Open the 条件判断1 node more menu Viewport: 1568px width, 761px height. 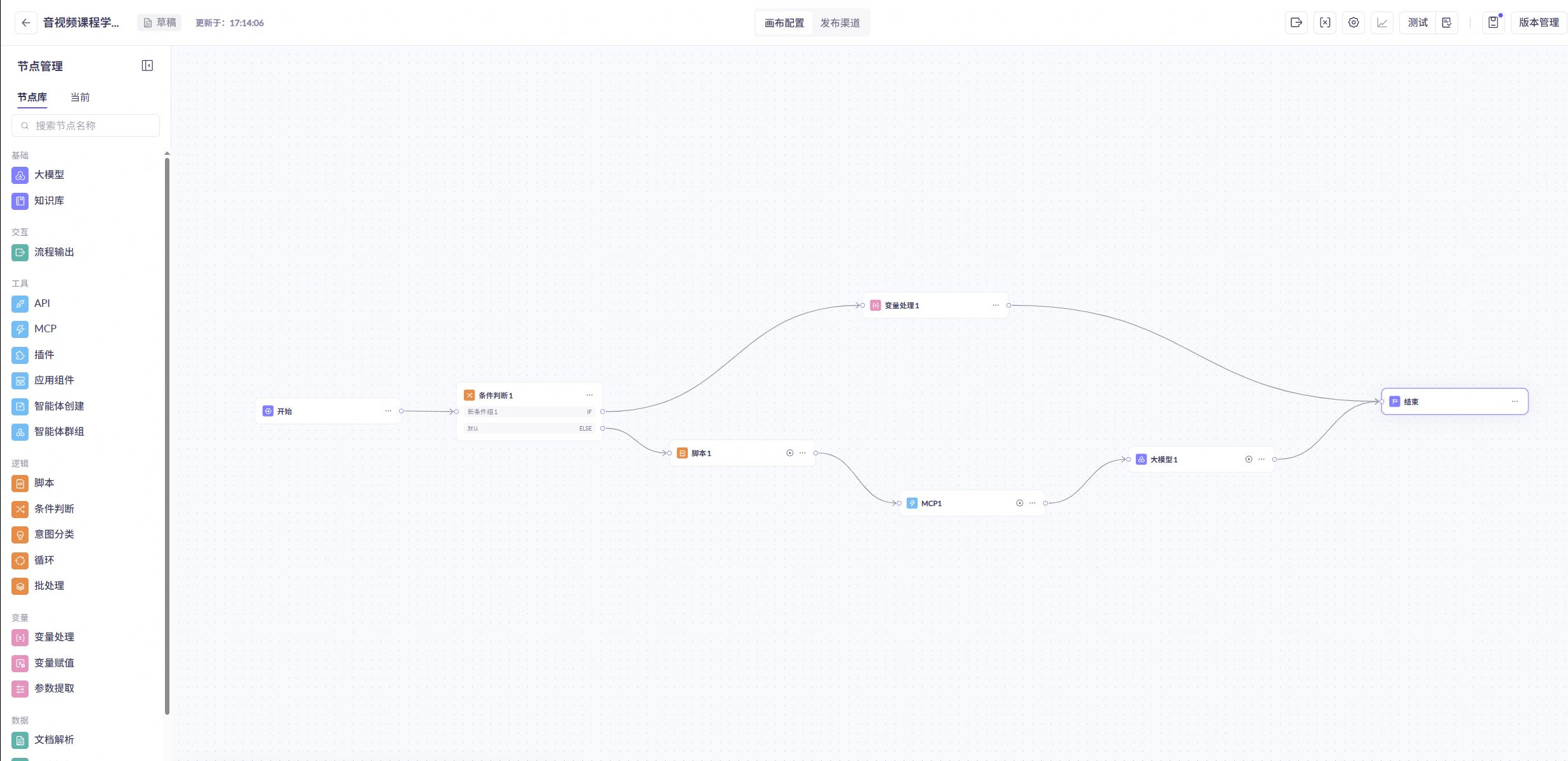[x=590, y=395]
